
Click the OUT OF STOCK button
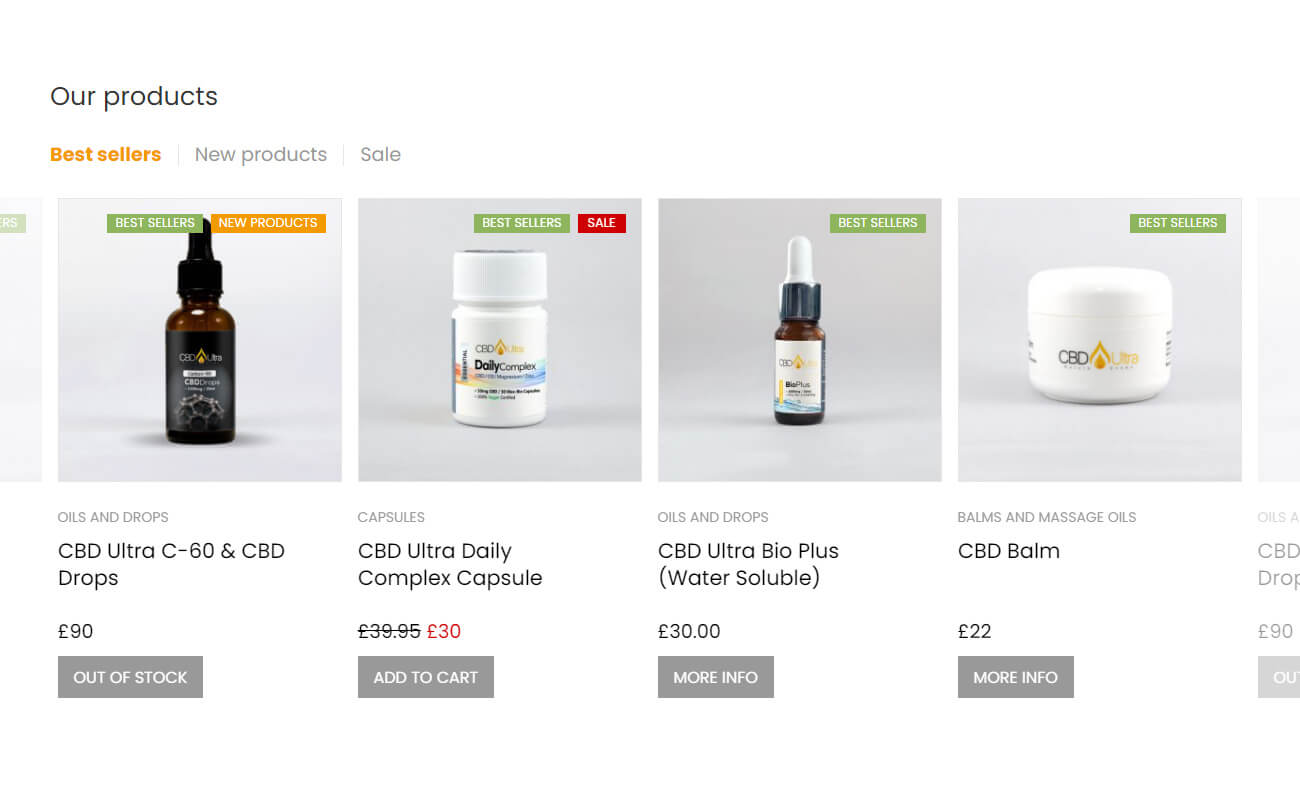[130, 677]
